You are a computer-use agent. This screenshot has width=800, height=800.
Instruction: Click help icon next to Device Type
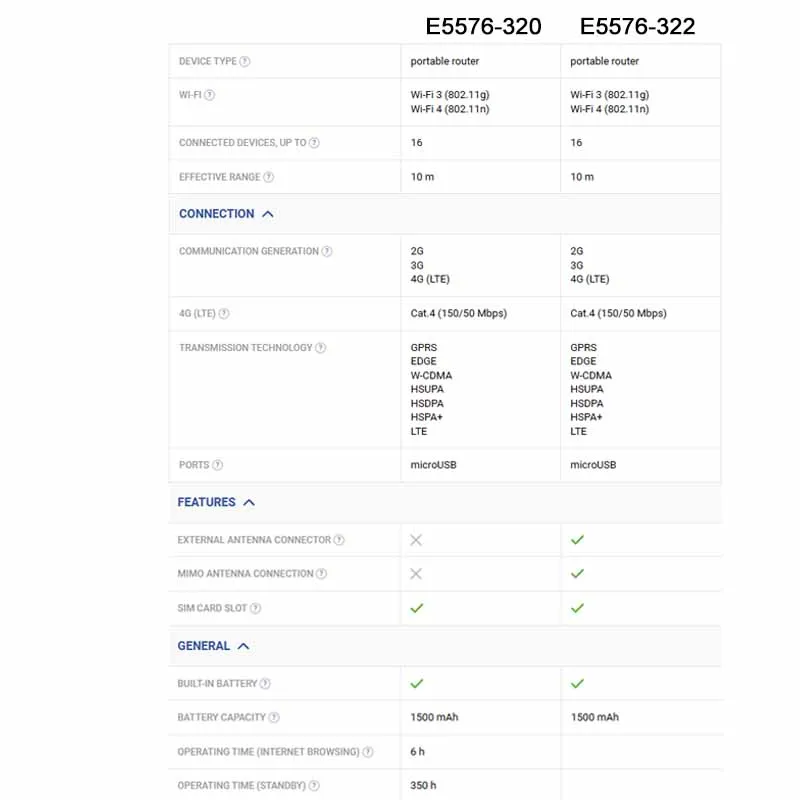pyautogui.click(x=245, y=61)
